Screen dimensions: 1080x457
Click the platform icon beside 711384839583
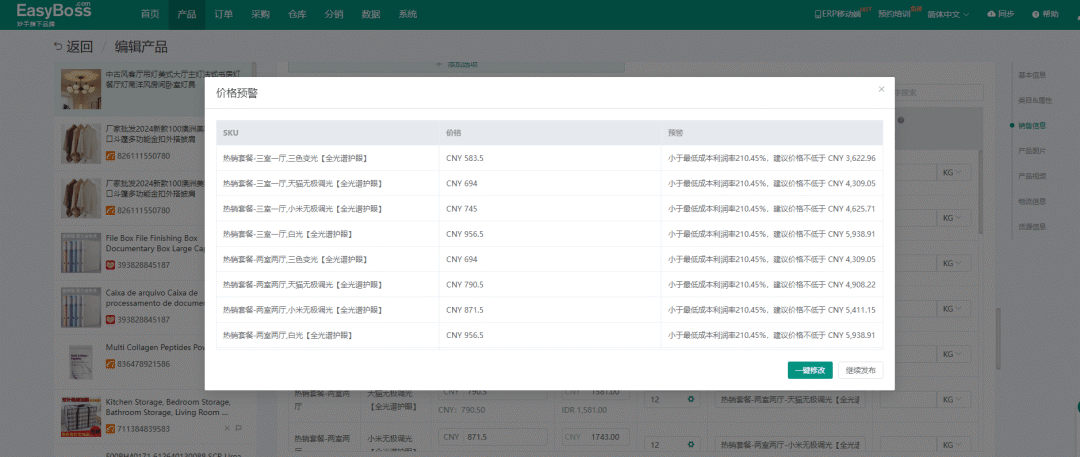click(x=110, y=429)
